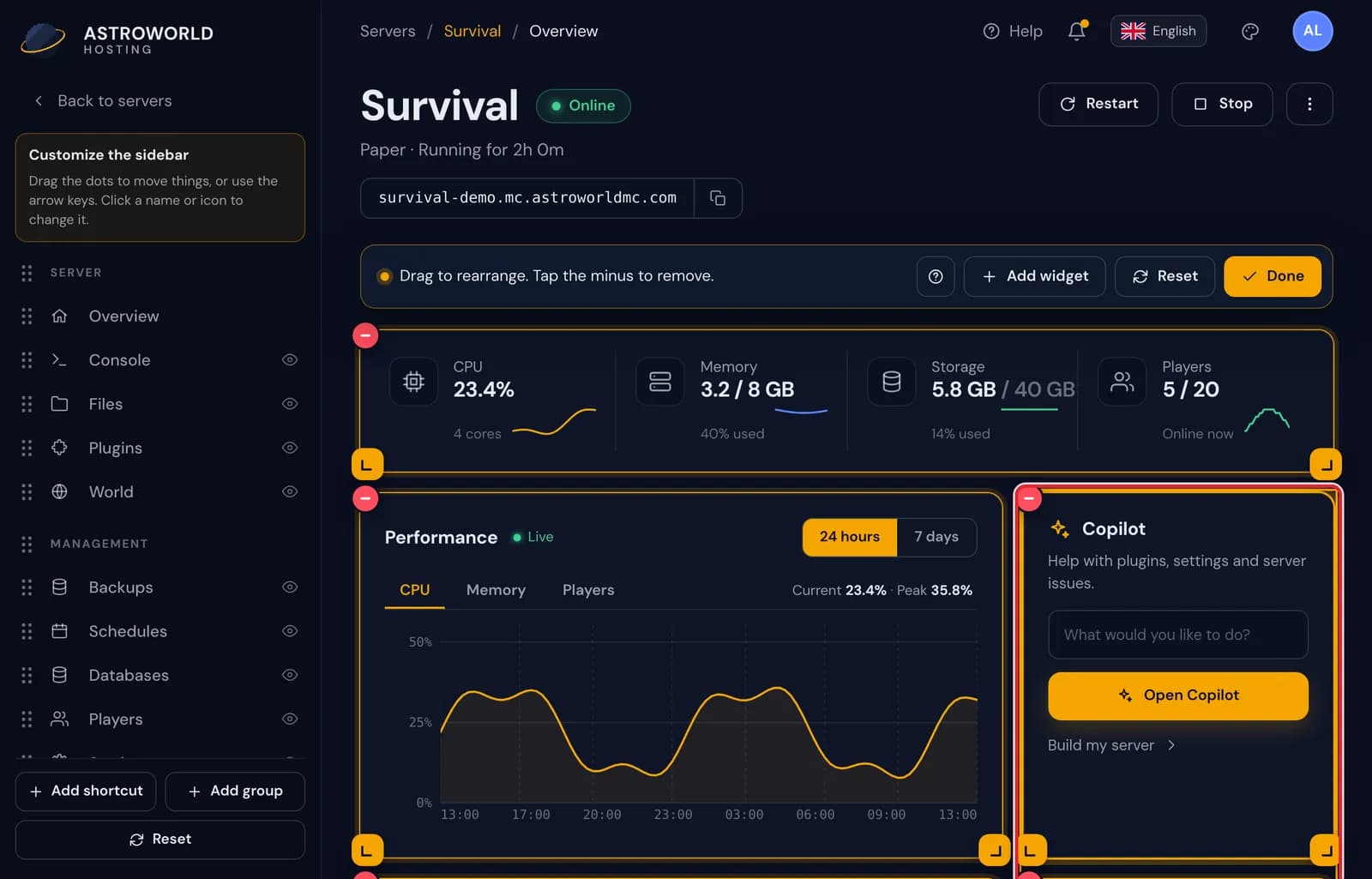Image resolution: width=1372 pixels, height=879 pixels.
Task: Remove the Performance widget with its minus button
Action: (x=366, y=497)
